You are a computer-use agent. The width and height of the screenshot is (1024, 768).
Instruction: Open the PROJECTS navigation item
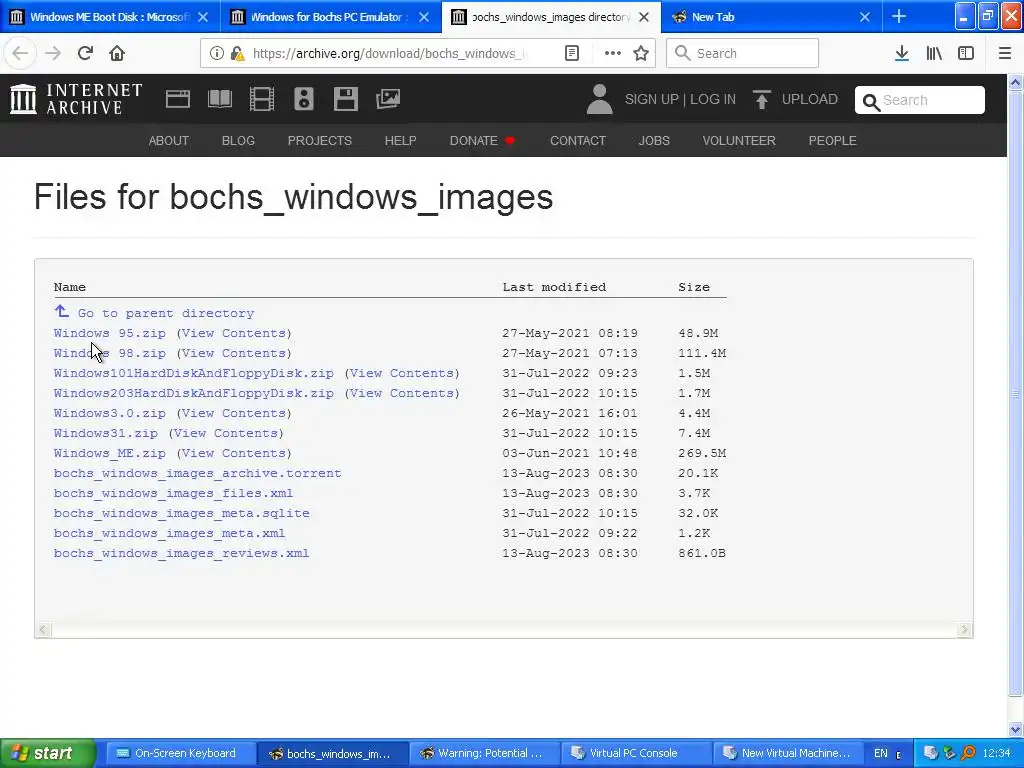(319, 140)
